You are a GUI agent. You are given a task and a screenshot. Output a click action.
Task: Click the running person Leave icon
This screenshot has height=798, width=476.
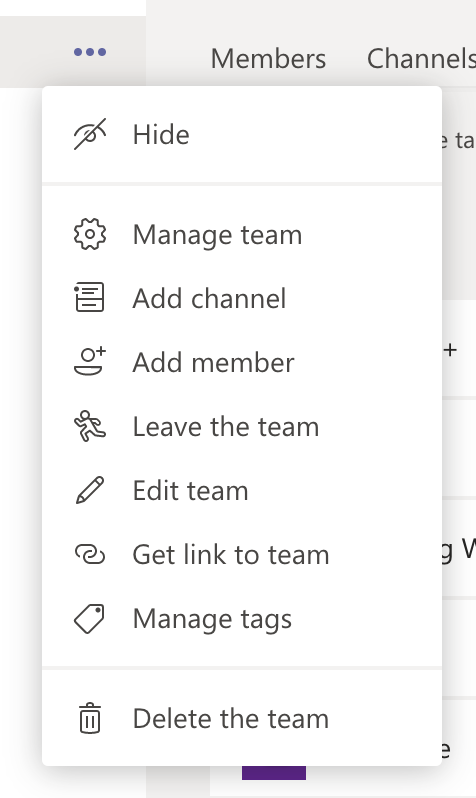coord(90,426)
